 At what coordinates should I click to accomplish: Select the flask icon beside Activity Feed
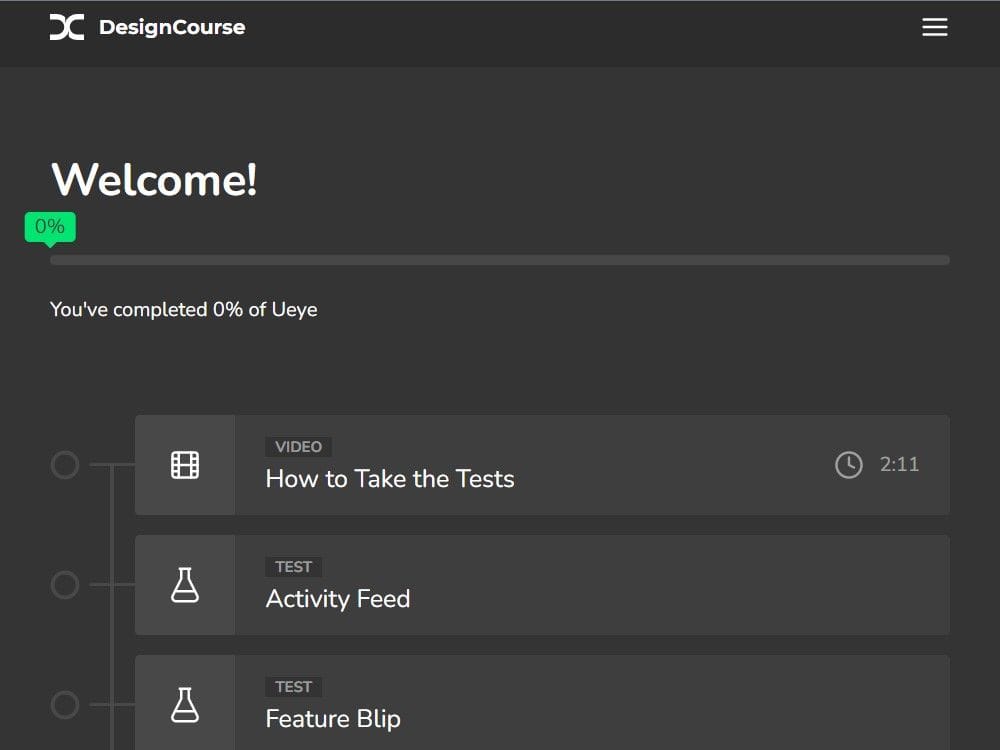tap(185, 584)
